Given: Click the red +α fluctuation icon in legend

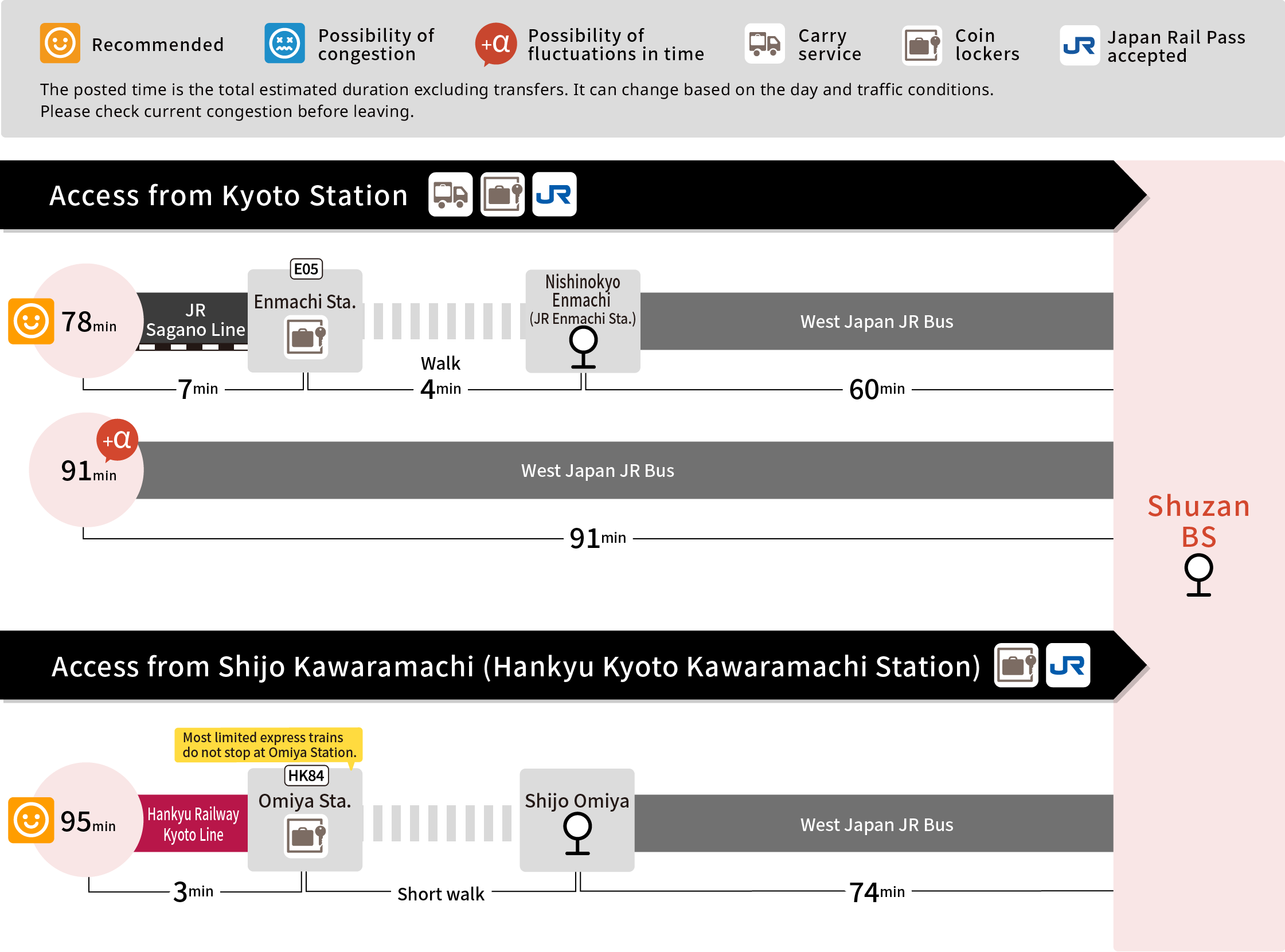Looking at the screenshot, I should point(495,44).
